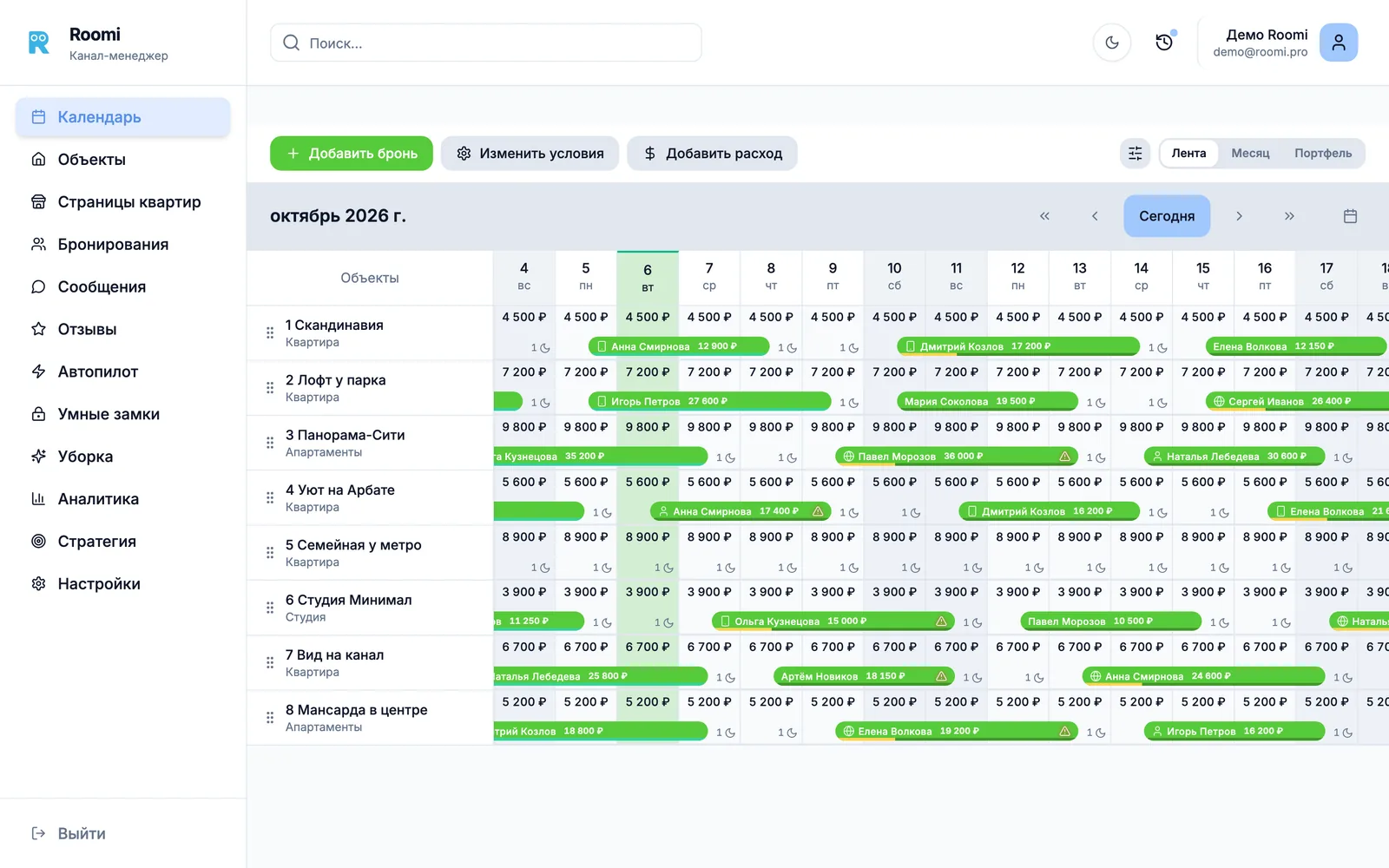1389x868 pixels.
Task: Click drag handle for 1 Скандинавия
Action: click(x=270, y=332)
